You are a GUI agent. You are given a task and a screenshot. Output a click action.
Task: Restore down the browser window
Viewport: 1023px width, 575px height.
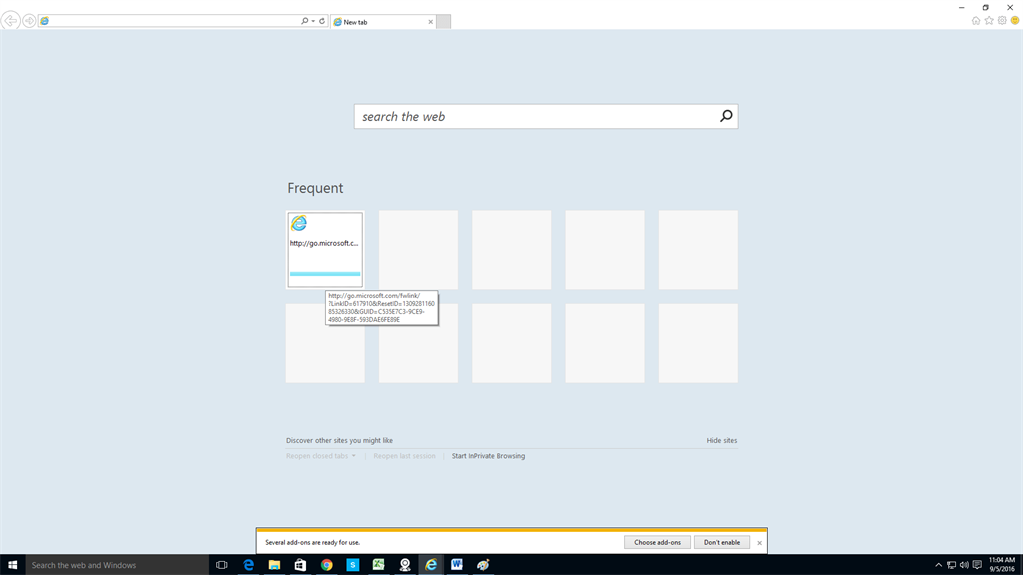985,7
